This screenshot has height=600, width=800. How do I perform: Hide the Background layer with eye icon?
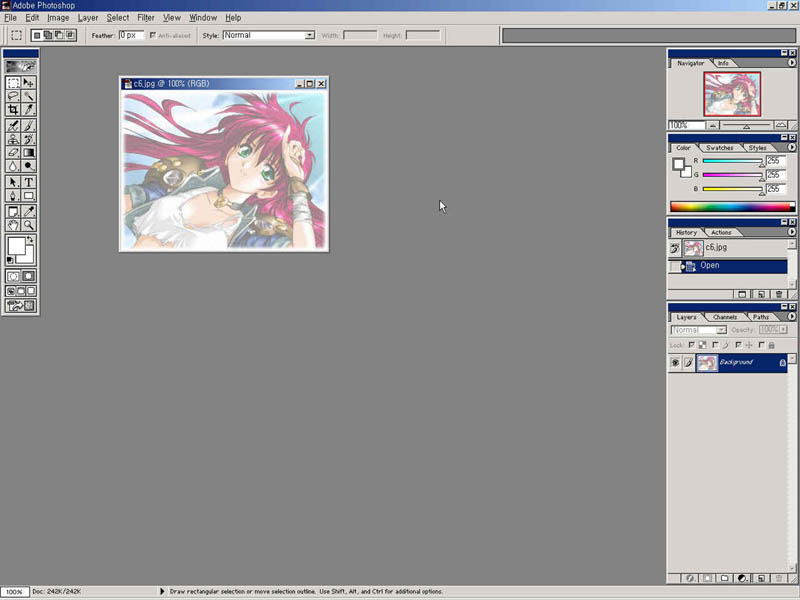click(675, 362)
